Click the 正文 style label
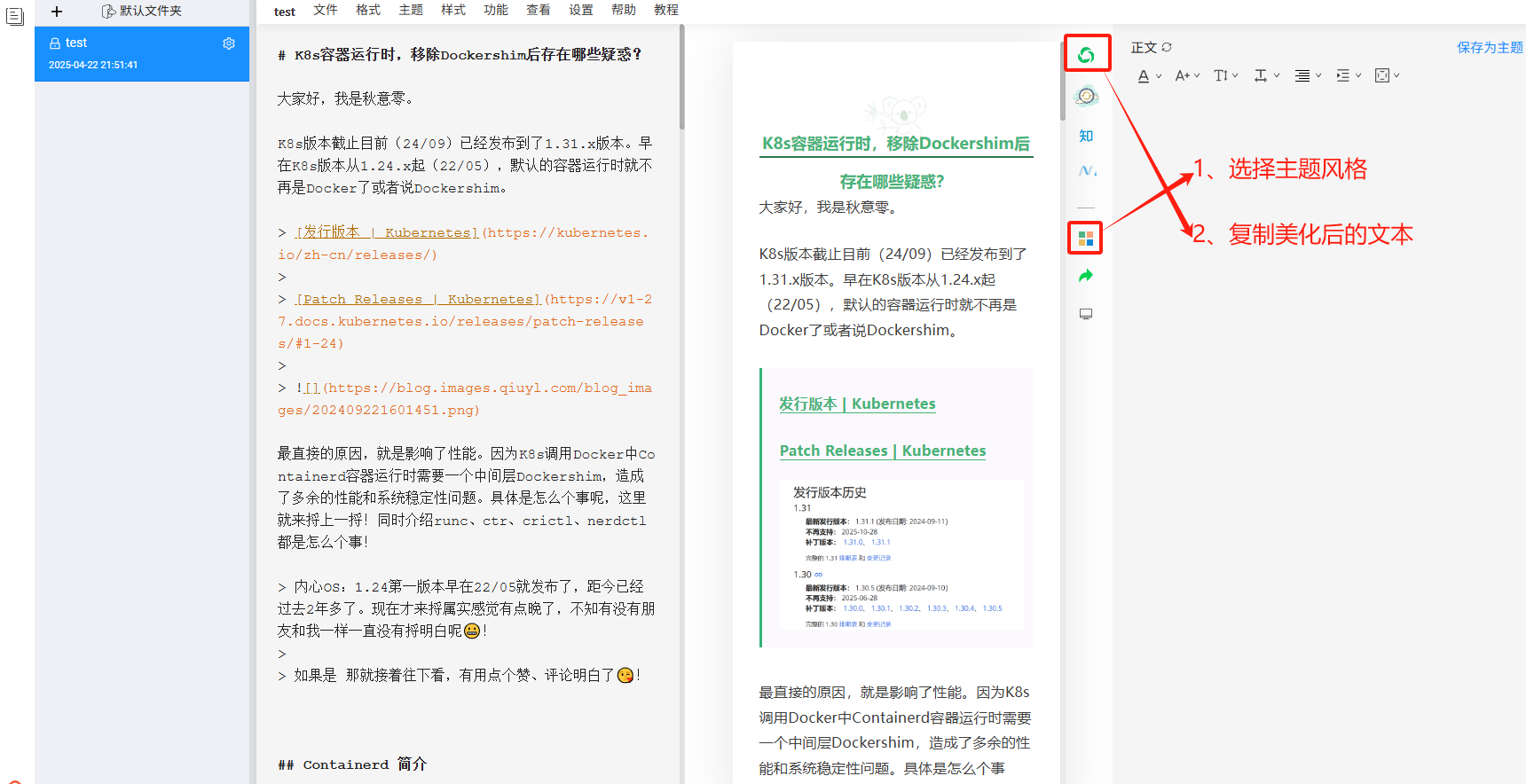The height and width of the screenshot is (784, 1526). click(1144, 48)
